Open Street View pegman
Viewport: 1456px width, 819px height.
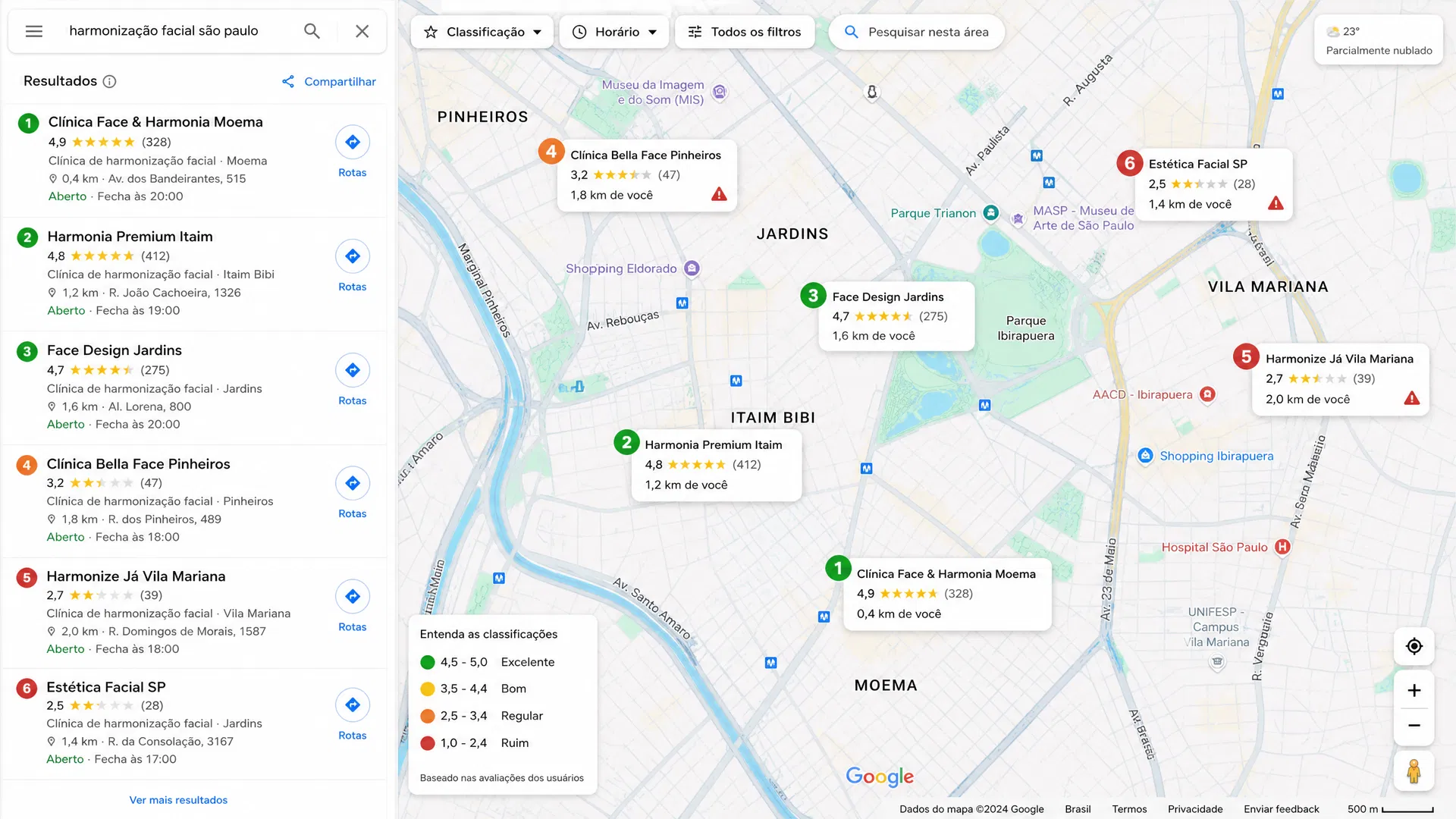coord(1414,771)
